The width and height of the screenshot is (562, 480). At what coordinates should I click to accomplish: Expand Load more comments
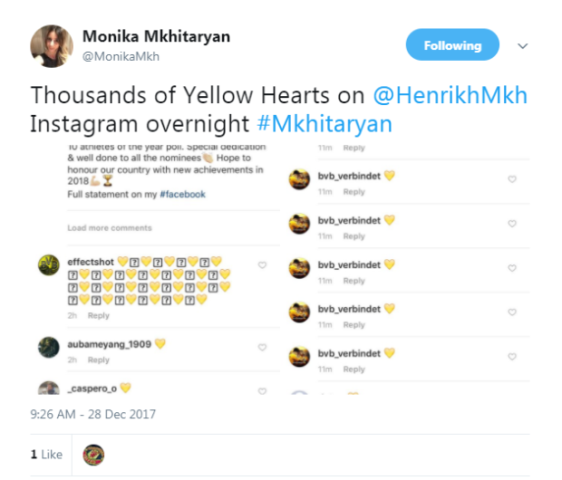point(110,228)
